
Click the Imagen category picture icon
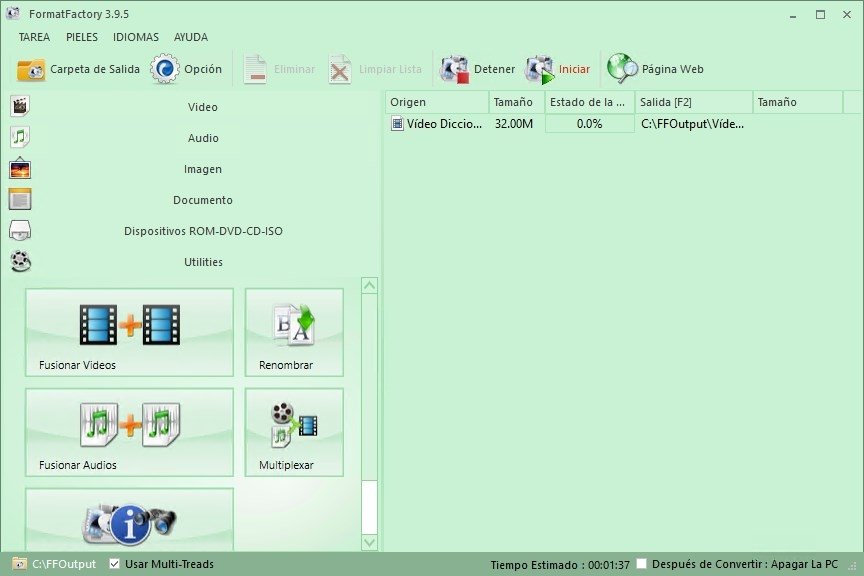(20, 168)
